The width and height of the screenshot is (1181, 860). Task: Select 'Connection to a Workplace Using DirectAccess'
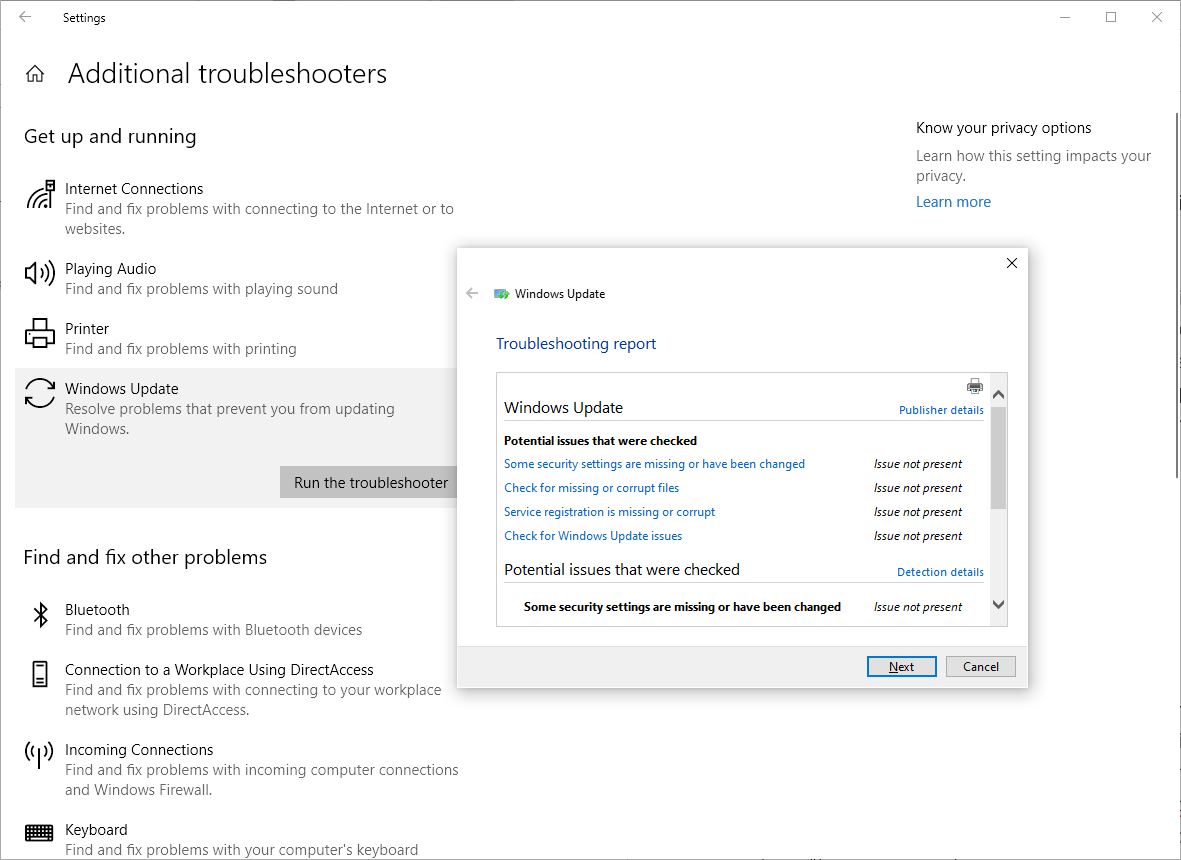(219, 669)
